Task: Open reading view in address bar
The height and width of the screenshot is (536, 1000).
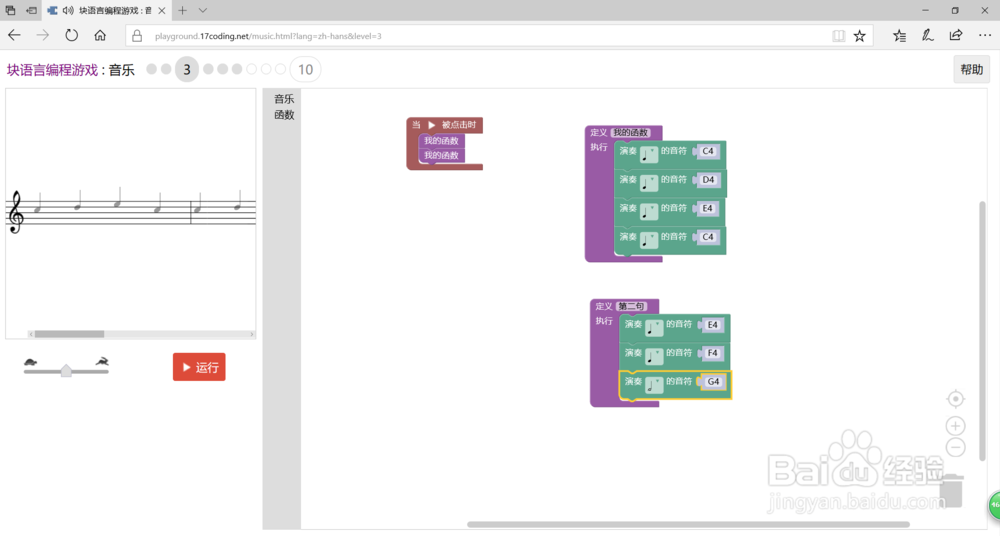Action: [839, 36]
